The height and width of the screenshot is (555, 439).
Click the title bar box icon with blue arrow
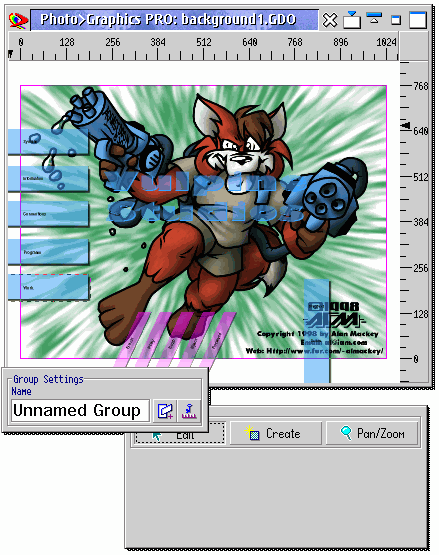[352, 20]
